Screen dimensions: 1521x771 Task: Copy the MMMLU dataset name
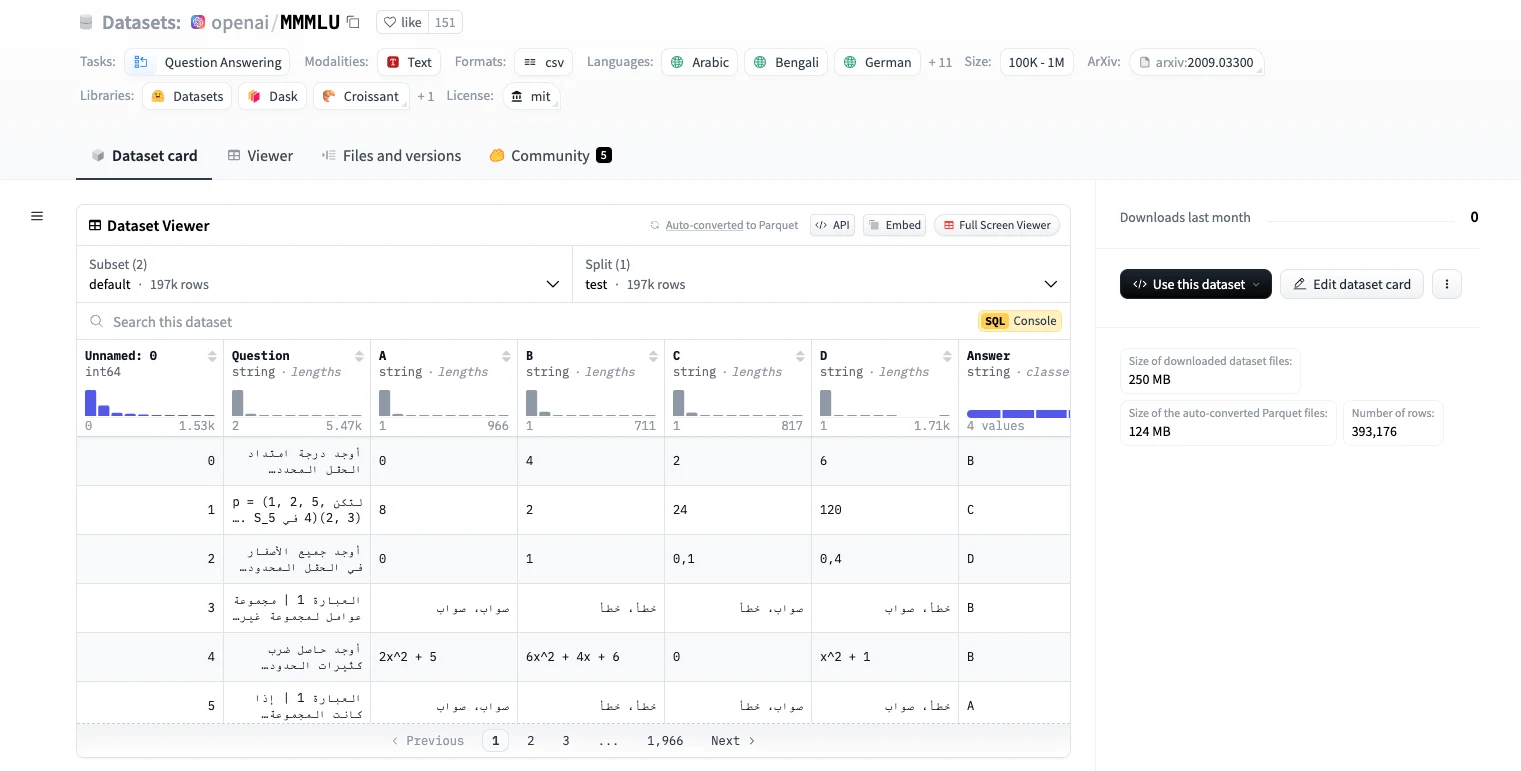click(x=352, y=21)
